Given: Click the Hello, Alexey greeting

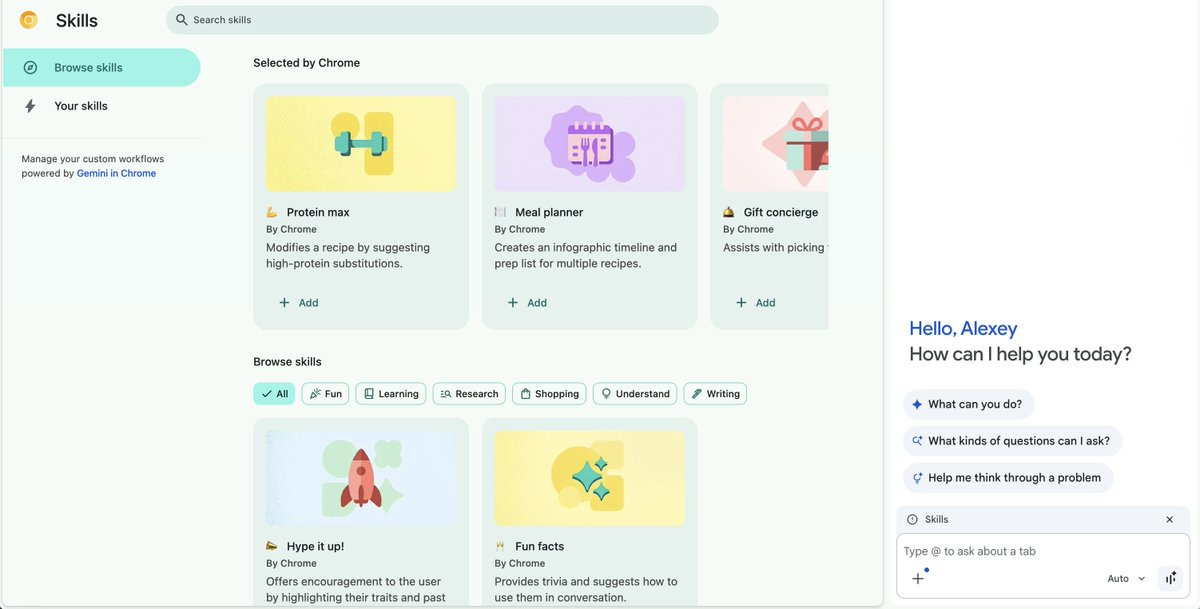Looking at the screenshot, I should coord(963,328).
